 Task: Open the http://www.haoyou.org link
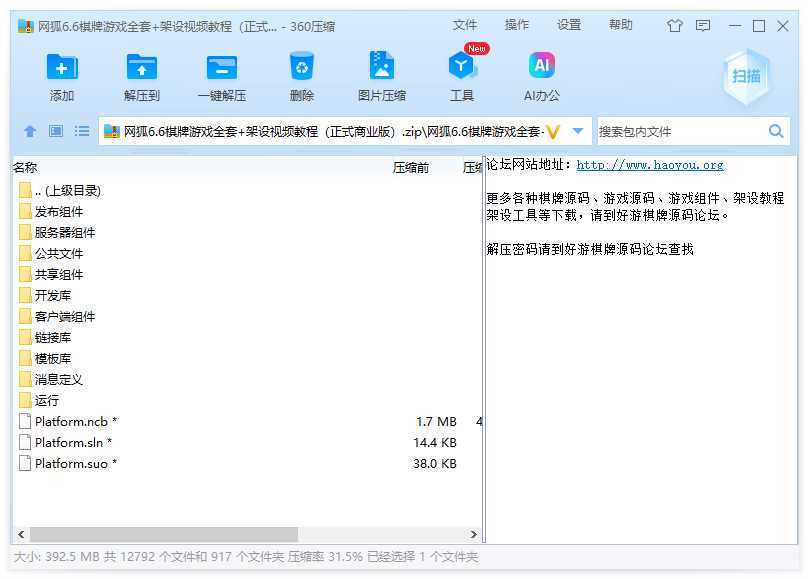(x=650, y=165)
